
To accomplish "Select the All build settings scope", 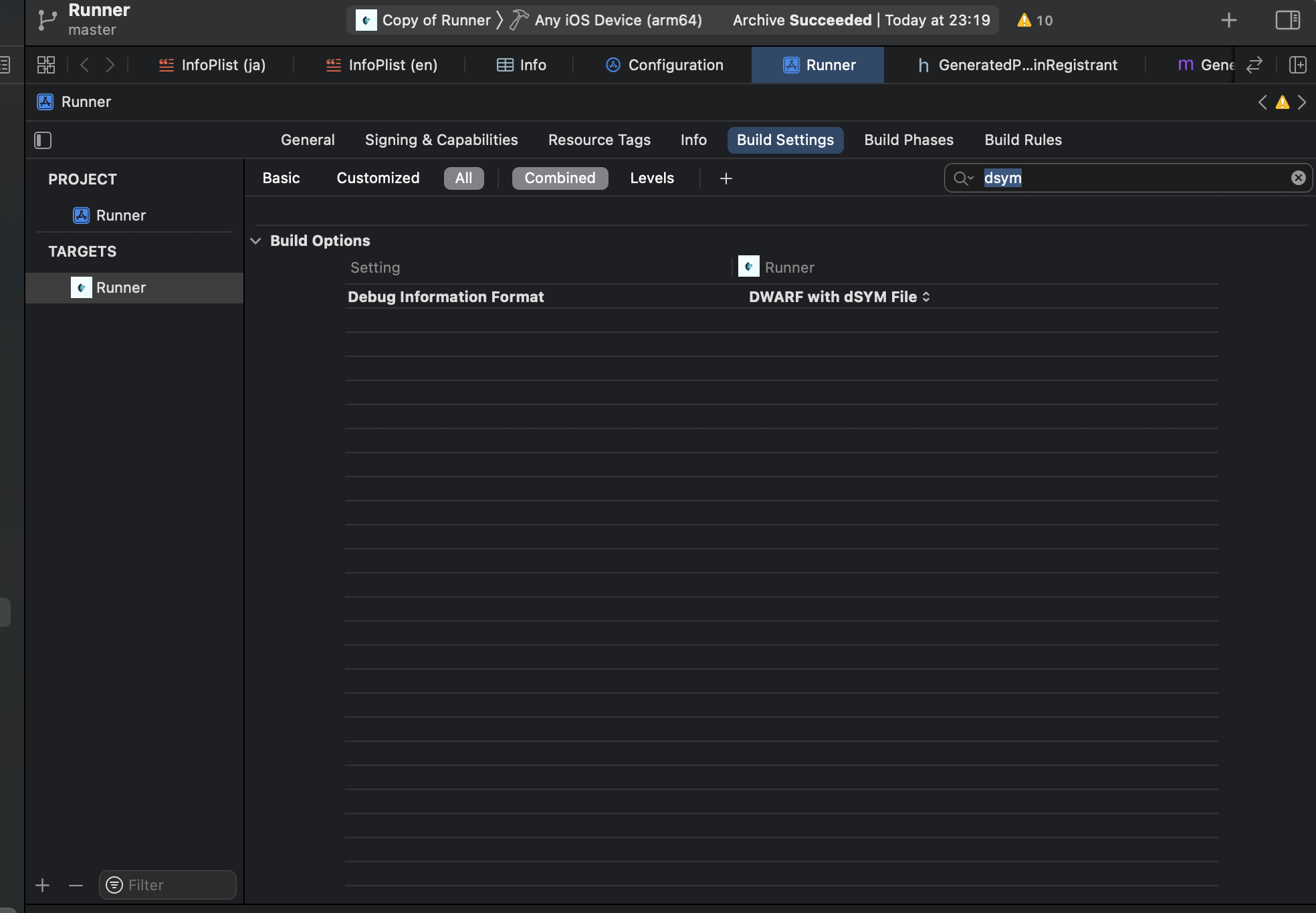I will click(x=463, y=178).
